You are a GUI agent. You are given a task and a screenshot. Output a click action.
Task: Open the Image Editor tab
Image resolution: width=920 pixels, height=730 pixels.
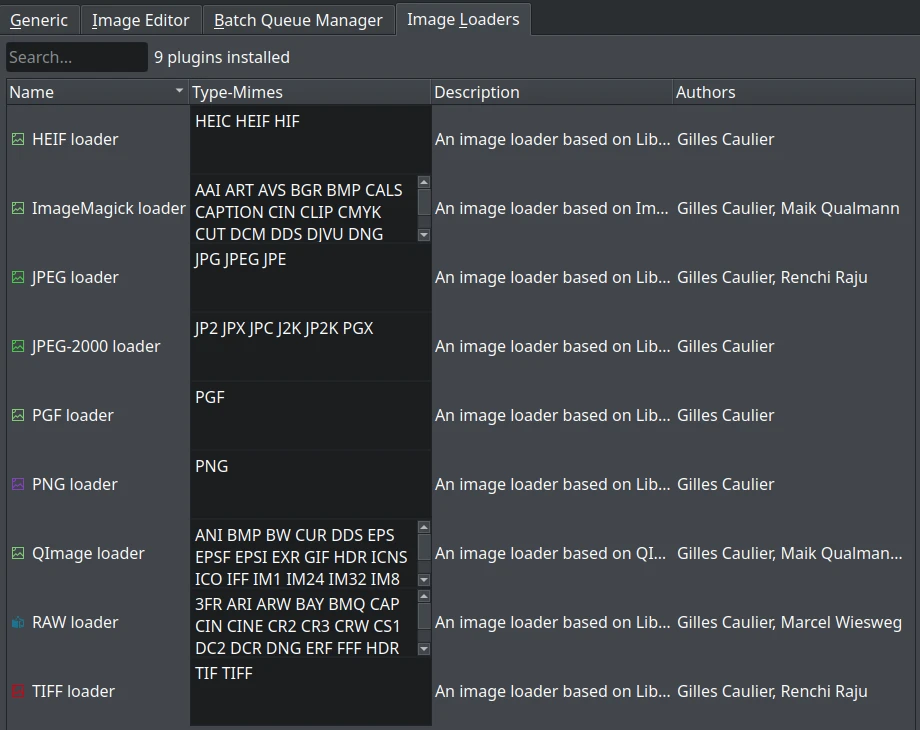click(x=140, y=19)
